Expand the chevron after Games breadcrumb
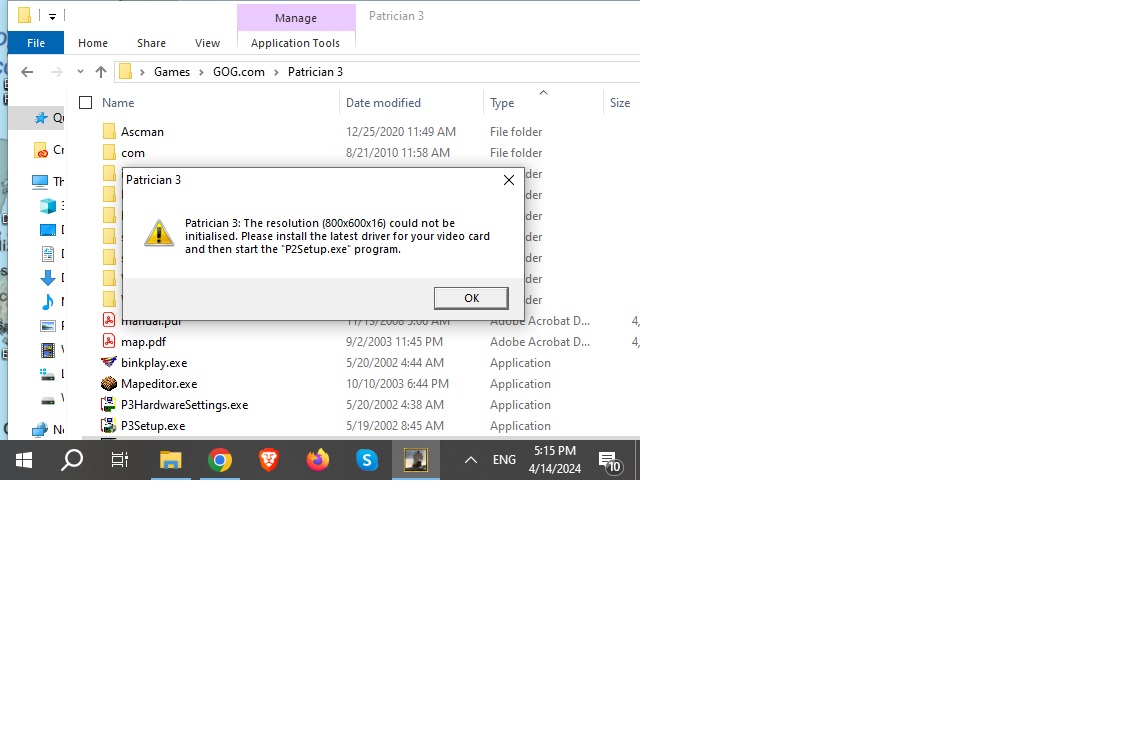The width and height of the screenshot is (1132, 753). [x=202, y=72]
